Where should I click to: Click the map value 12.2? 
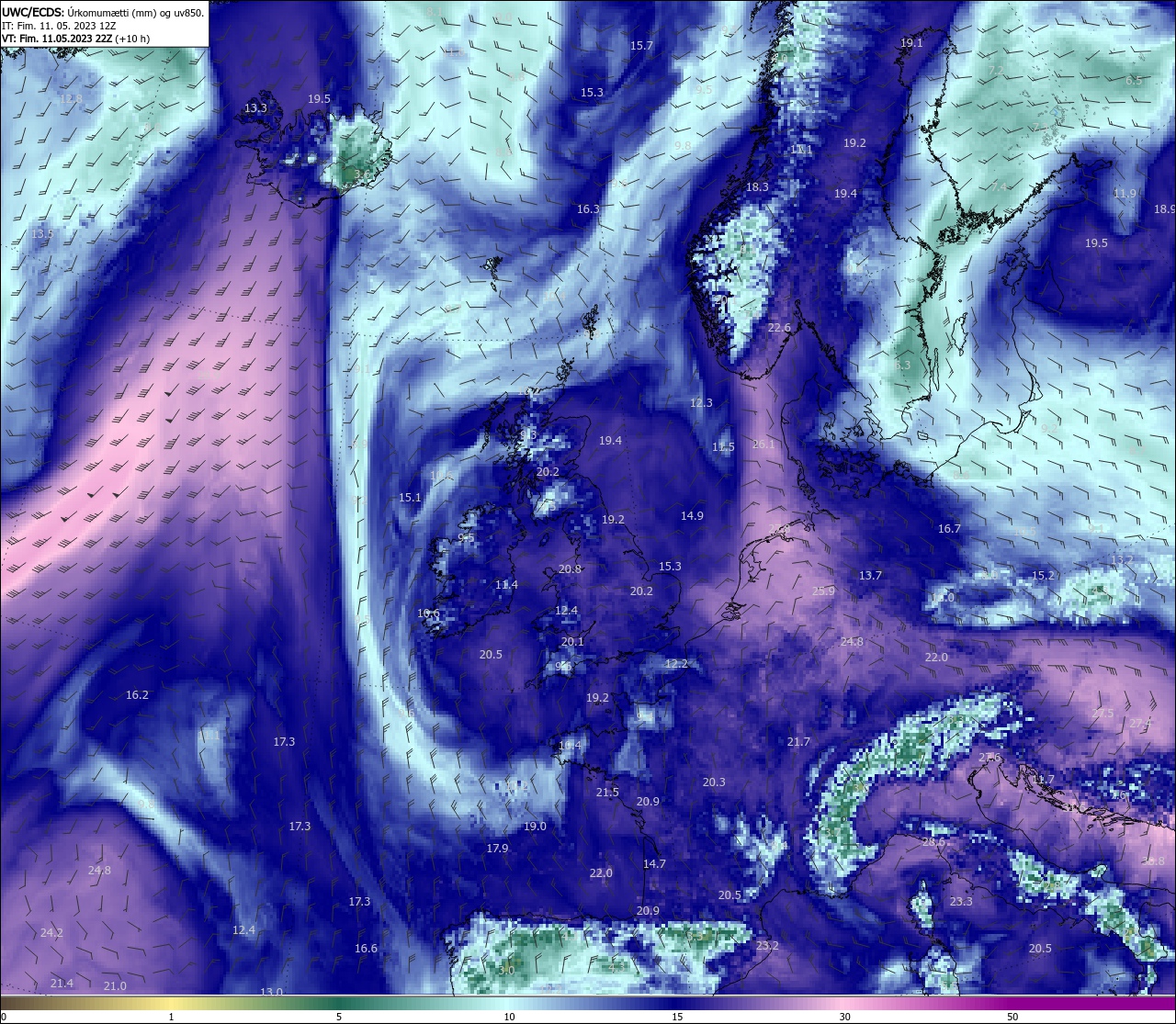click(676, 663)
